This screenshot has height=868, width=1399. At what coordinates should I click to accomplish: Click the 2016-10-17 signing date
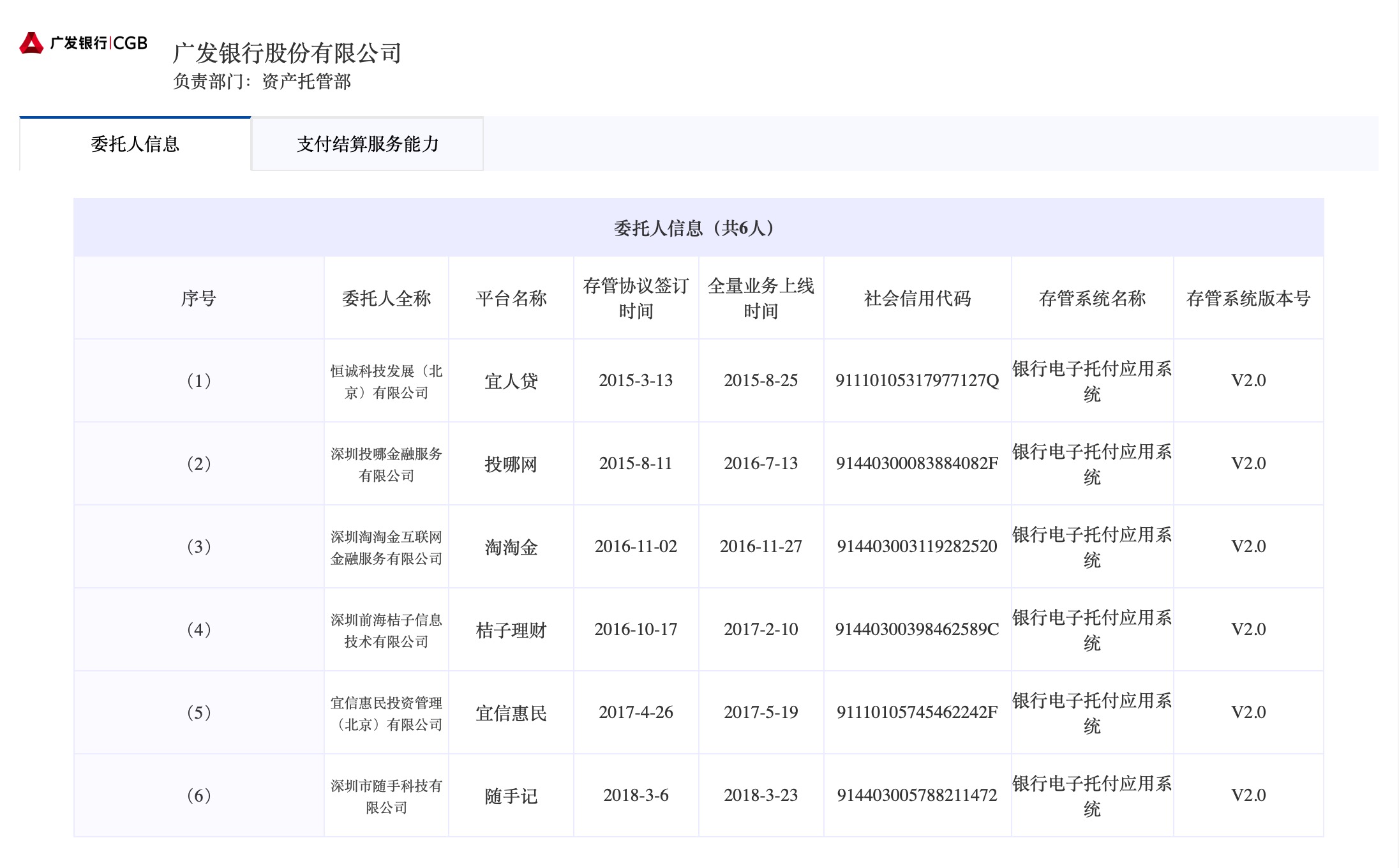point(636,629)
